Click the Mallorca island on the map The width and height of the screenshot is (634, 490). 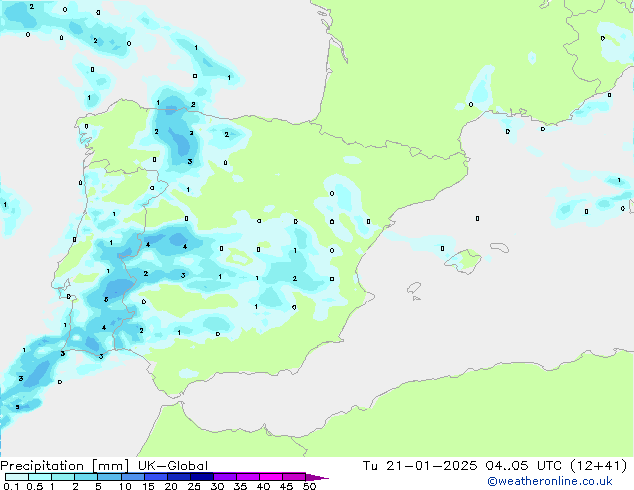461,261
